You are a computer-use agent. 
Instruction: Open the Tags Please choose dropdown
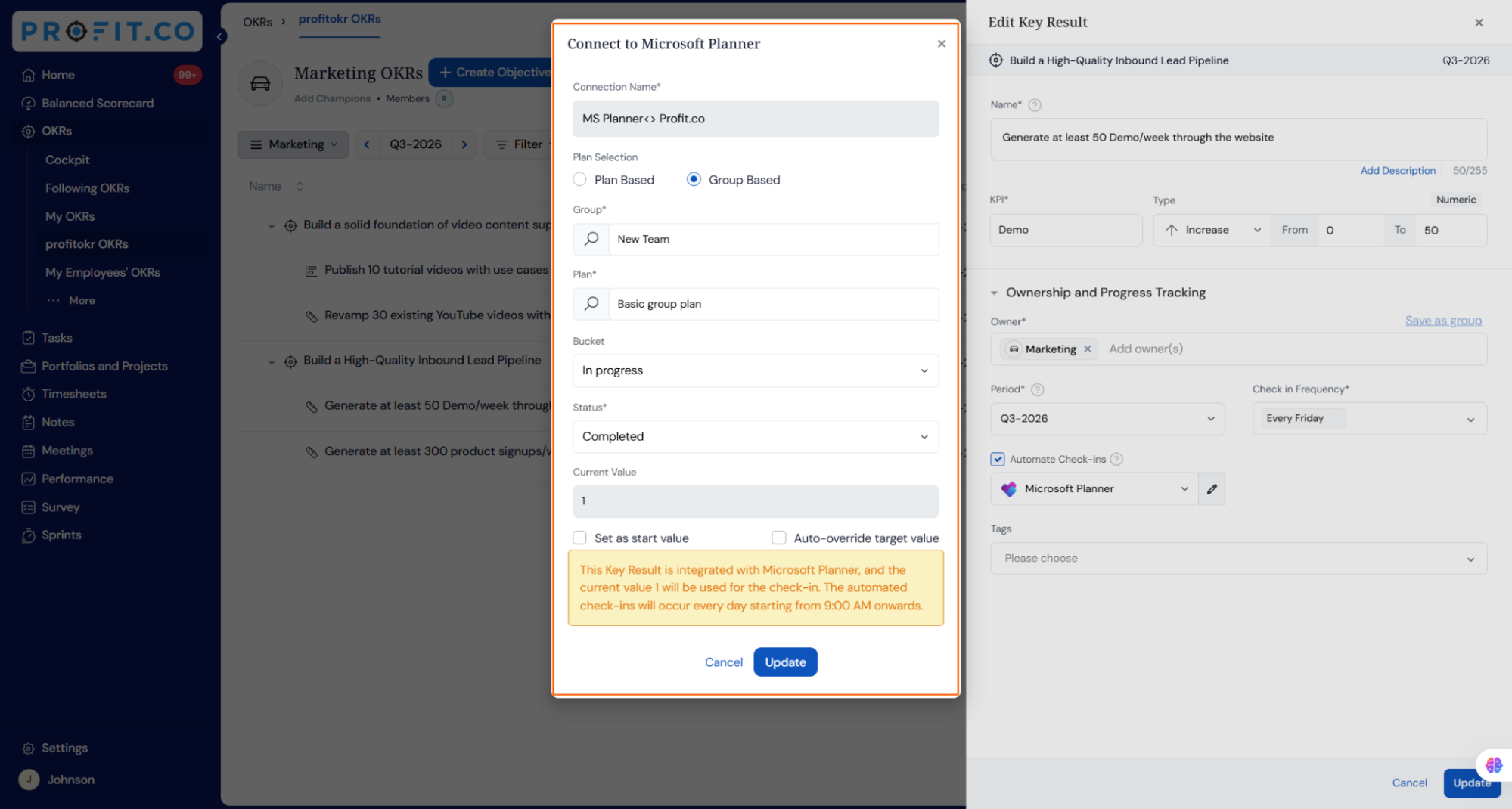pyautogui.click(x=1239, y=559)
